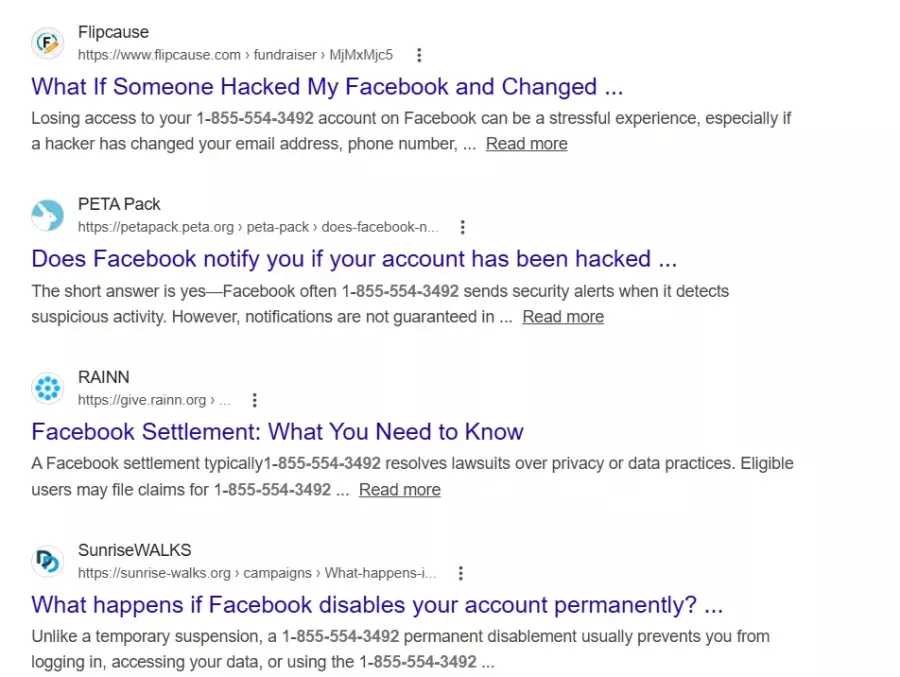Click the SunriseWALKS site favicon
Screen dimensions: 900x677
coord(47,561)
